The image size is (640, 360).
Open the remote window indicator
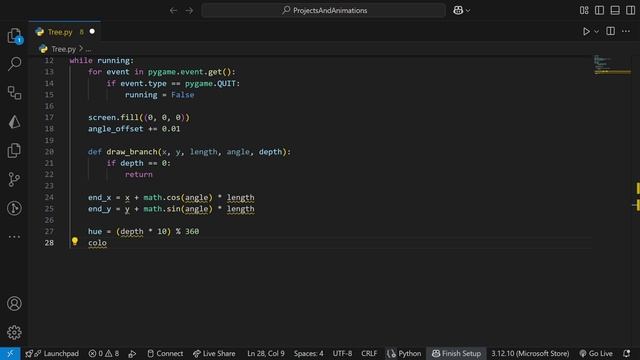pyautogui.click(x=10, y=353)
